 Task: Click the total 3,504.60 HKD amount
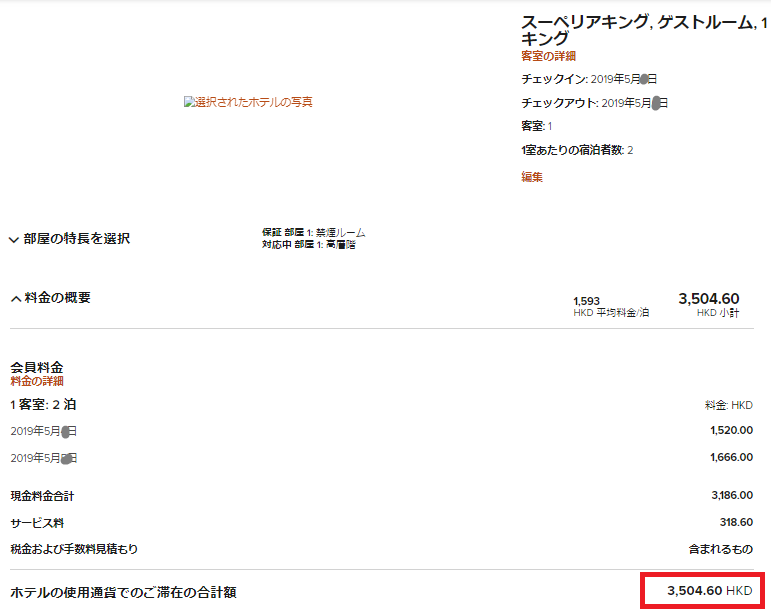coord(710,591)
